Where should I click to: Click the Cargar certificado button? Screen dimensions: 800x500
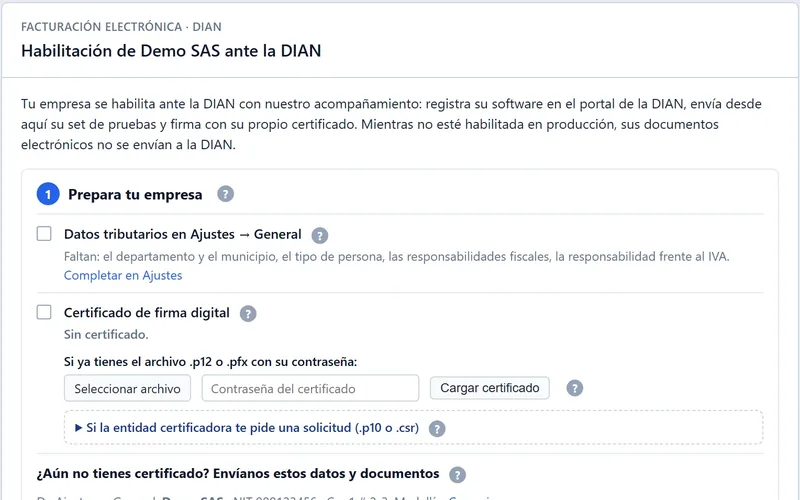click(490, 388)
